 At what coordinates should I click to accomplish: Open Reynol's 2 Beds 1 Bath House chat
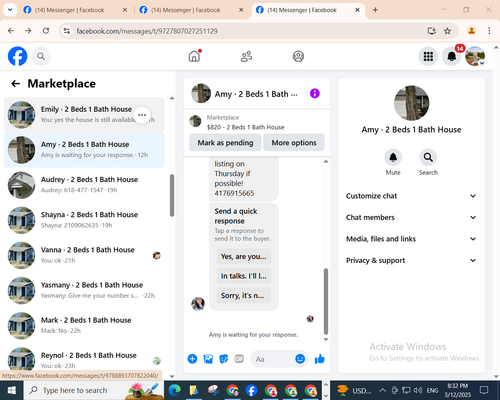click(84, 359)
